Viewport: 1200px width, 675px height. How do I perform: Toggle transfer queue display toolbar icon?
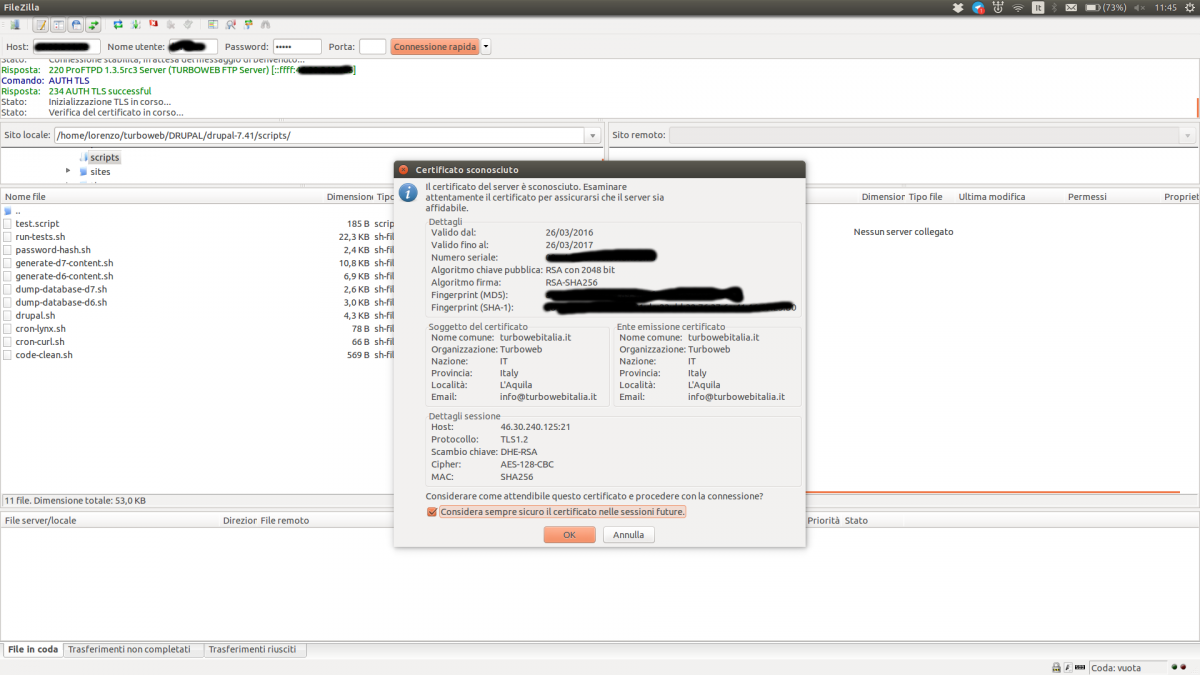pos(93,24)
